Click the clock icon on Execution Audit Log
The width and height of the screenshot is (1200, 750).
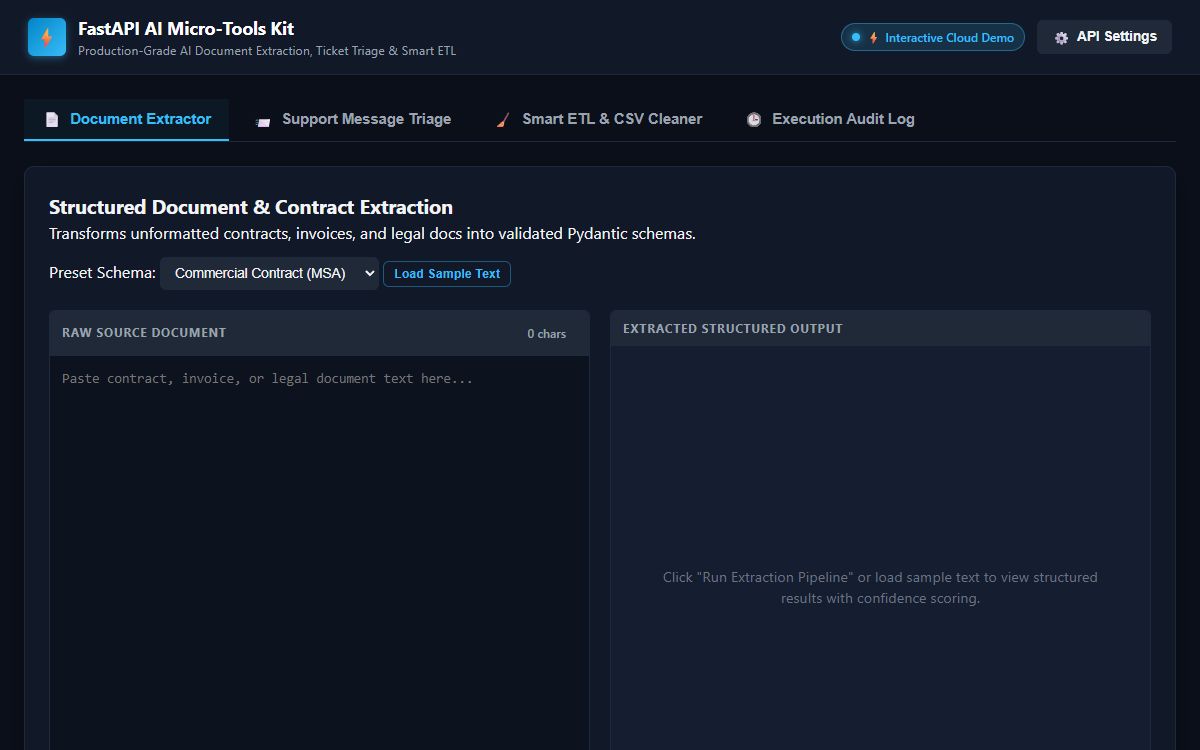[754, 119]
